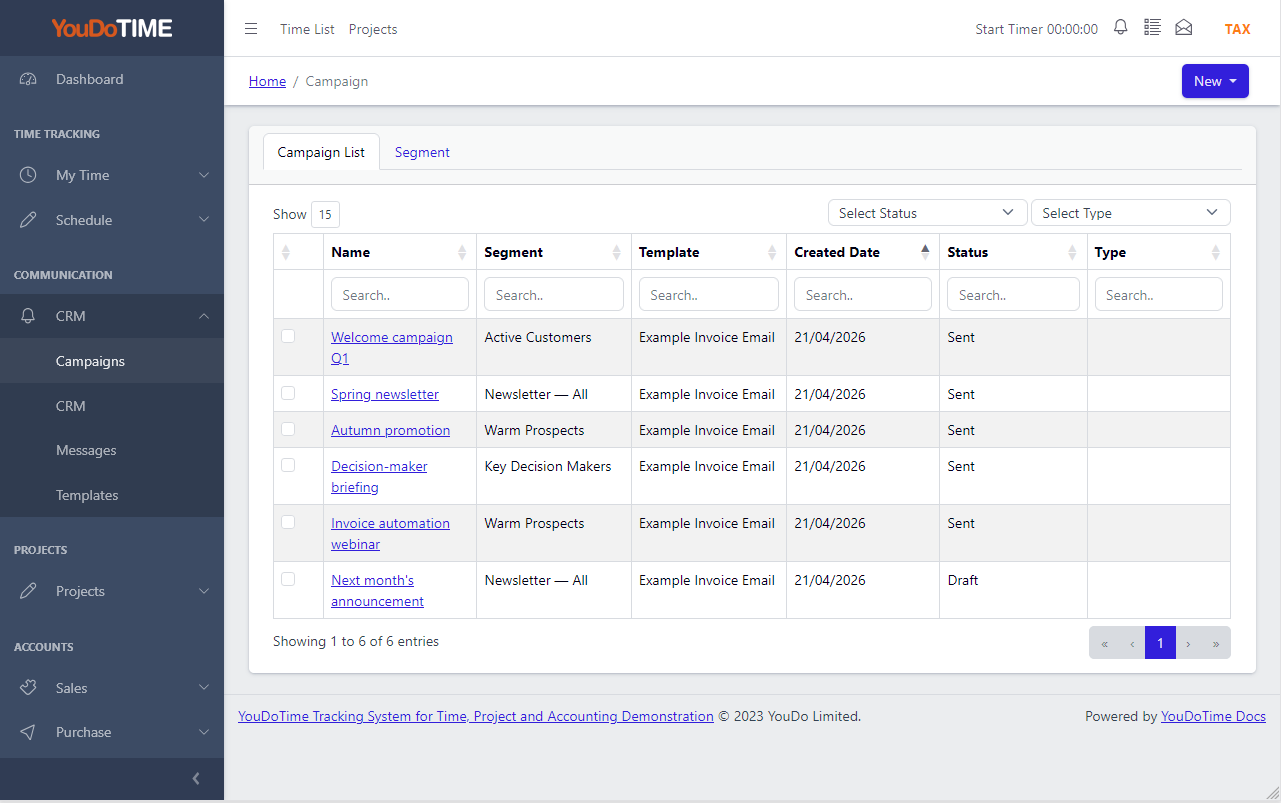Click the Segment column search field
1281x803 pixels.
554,294
